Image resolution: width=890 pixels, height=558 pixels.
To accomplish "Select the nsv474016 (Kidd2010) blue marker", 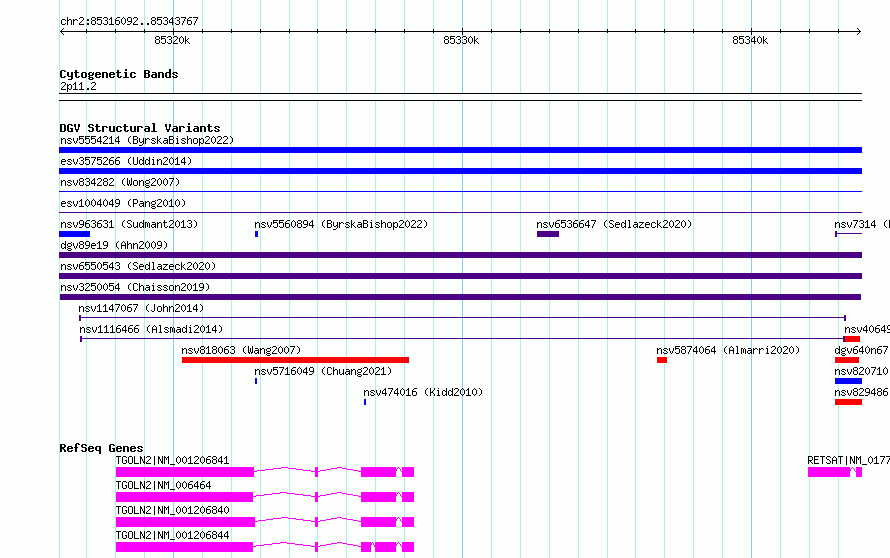I will (365, 402).
